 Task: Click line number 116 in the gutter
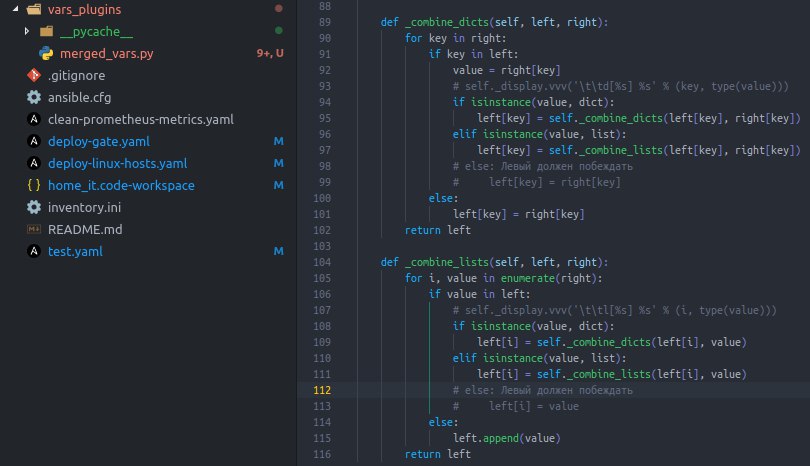coord(322,454)
